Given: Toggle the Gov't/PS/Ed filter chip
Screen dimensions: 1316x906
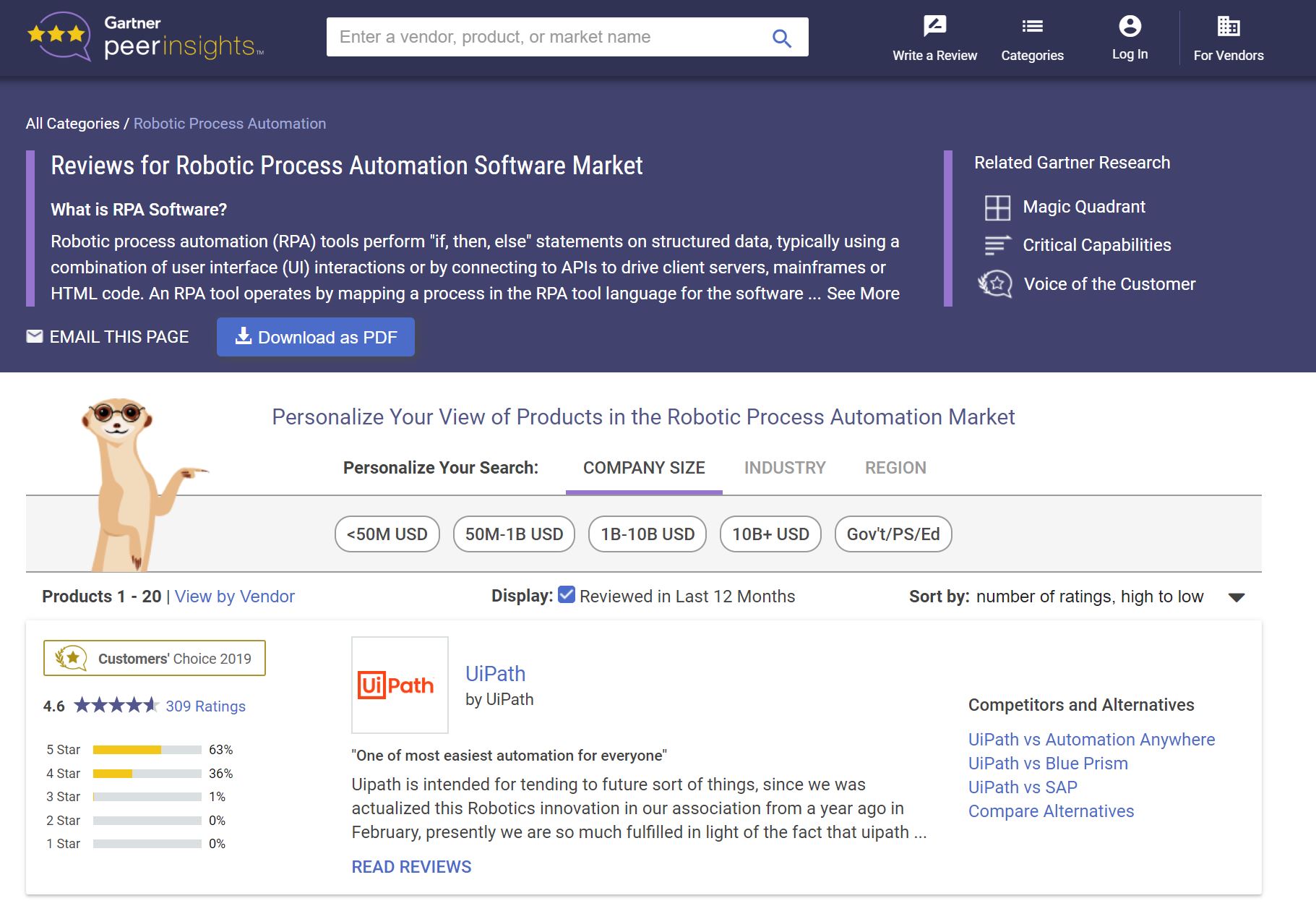Looking at the screenshot, I should [x=893, y=534].
